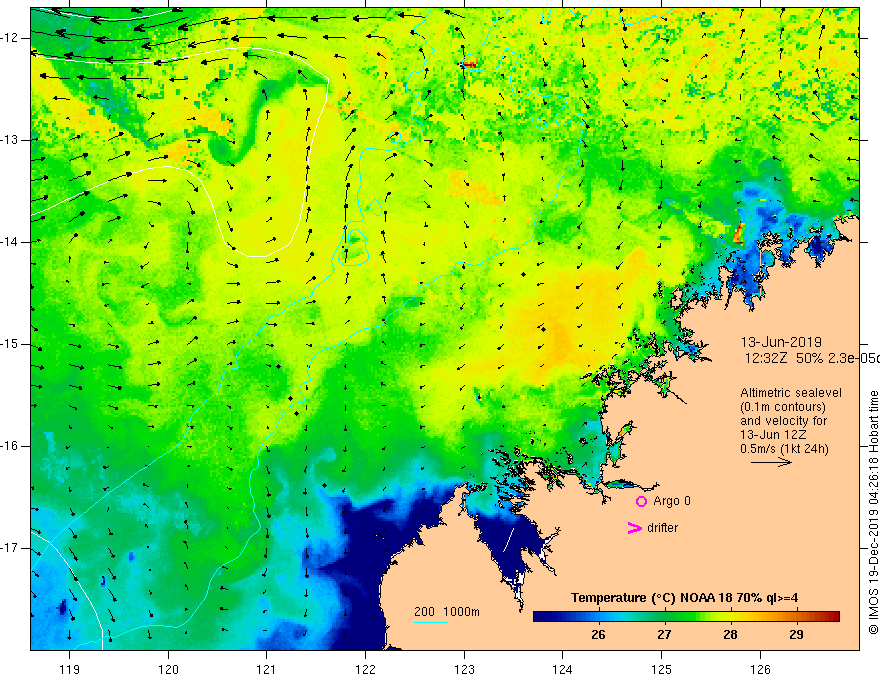Click longitude axis label 119
The width and height of the screenshot is (880, 680).
[x=70, y=669]
